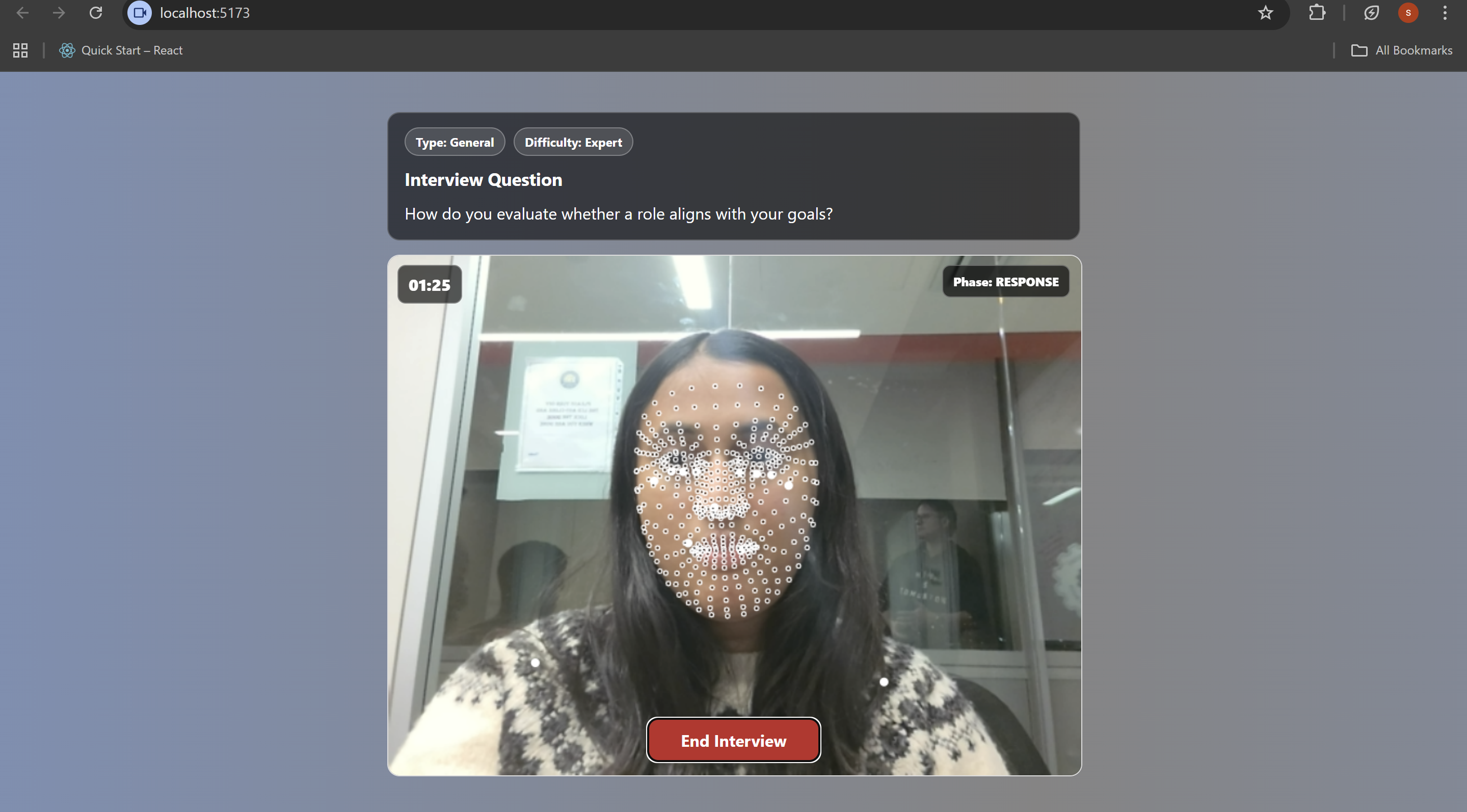Click the interview question text

click(619, 214)
